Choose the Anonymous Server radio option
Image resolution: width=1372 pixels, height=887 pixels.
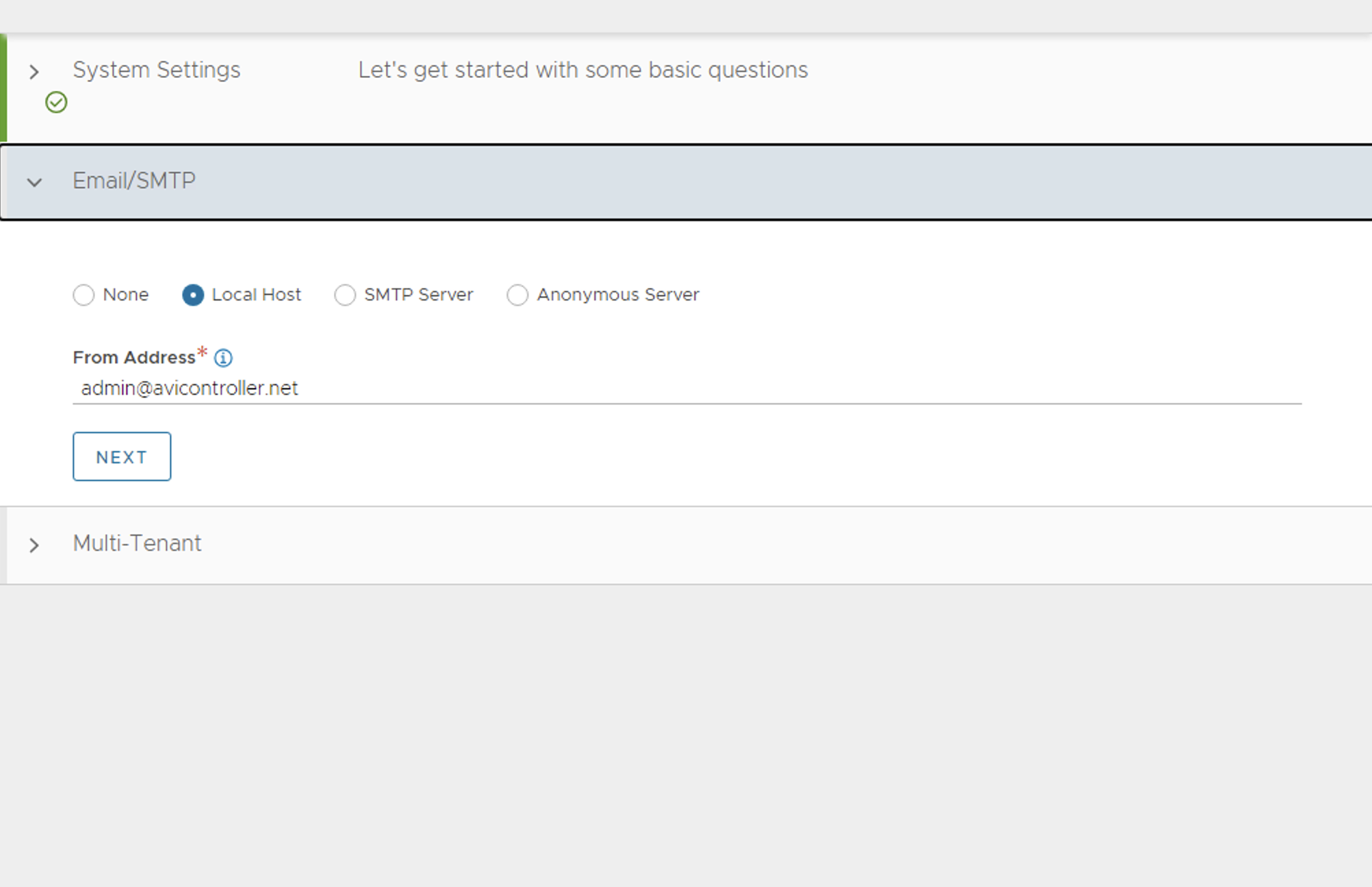click(518, 295)
